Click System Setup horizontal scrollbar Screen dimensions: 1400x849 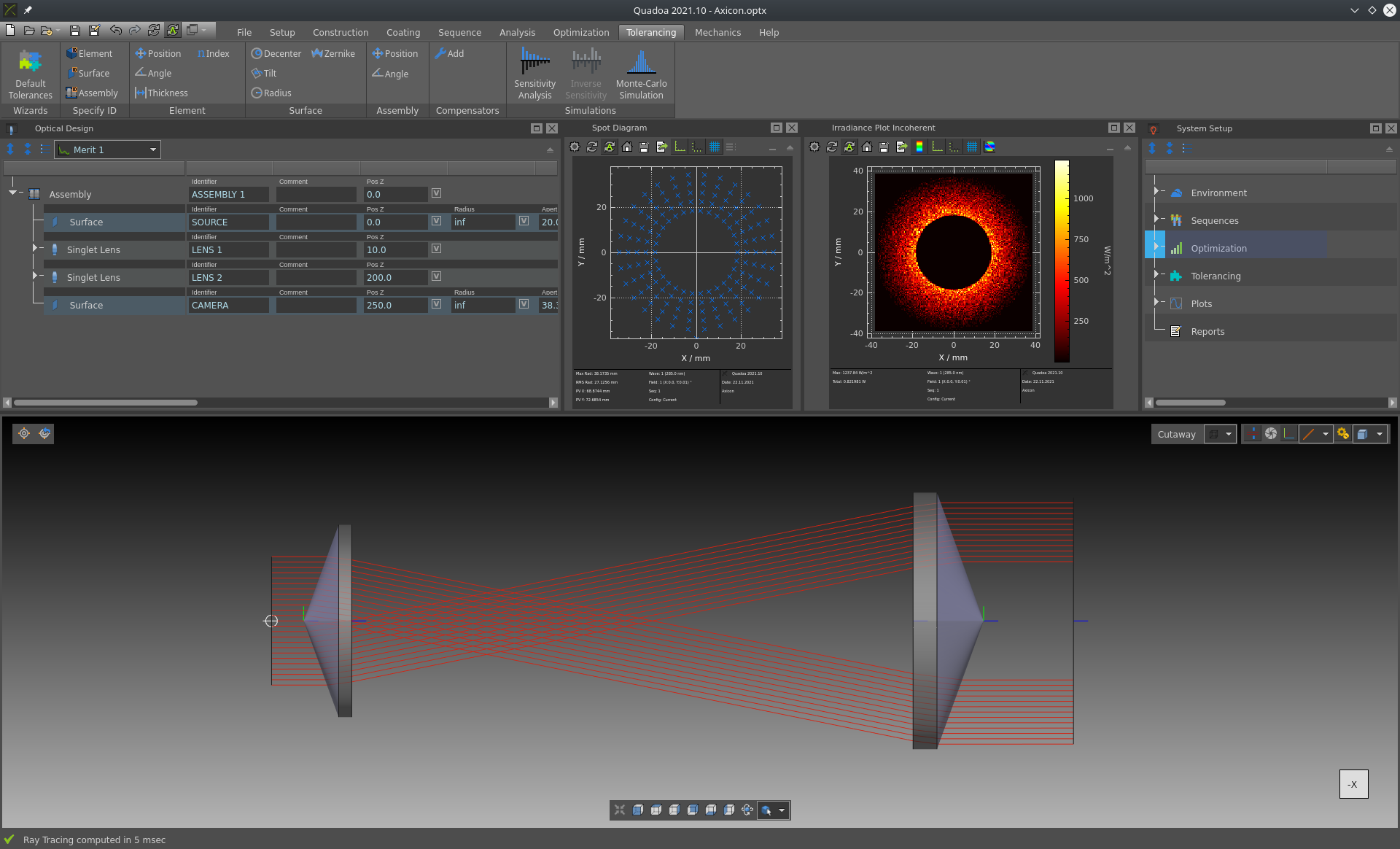pos(1191,403)
